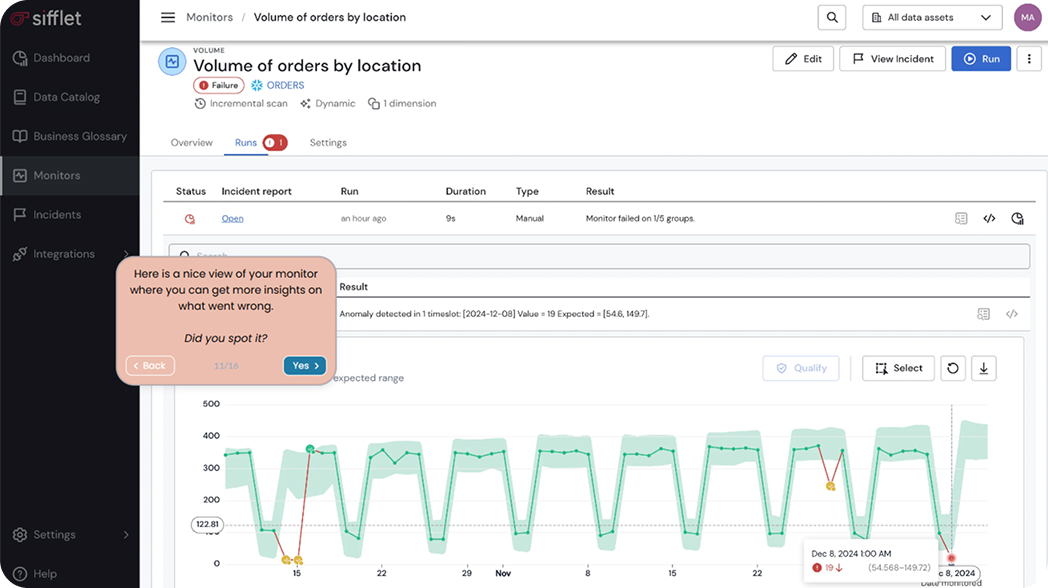Open the incident report Open link
This screenshot has width=1048, height=588.
tap(233, 218)
